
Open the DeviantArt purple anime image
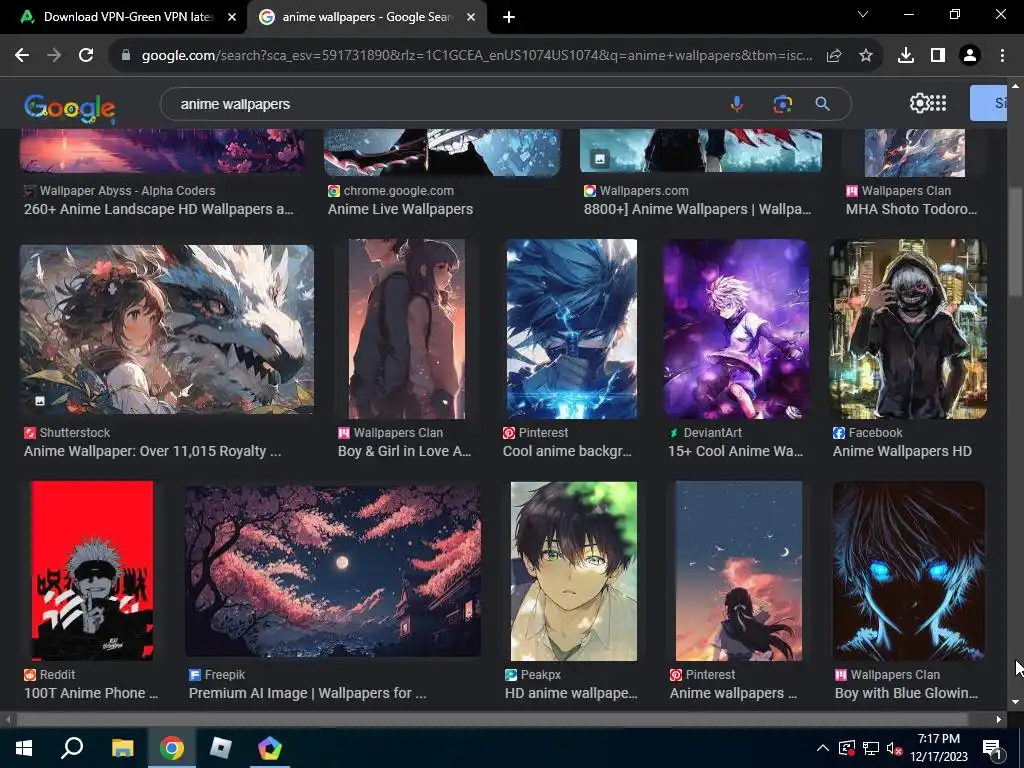tap(737, 329)
